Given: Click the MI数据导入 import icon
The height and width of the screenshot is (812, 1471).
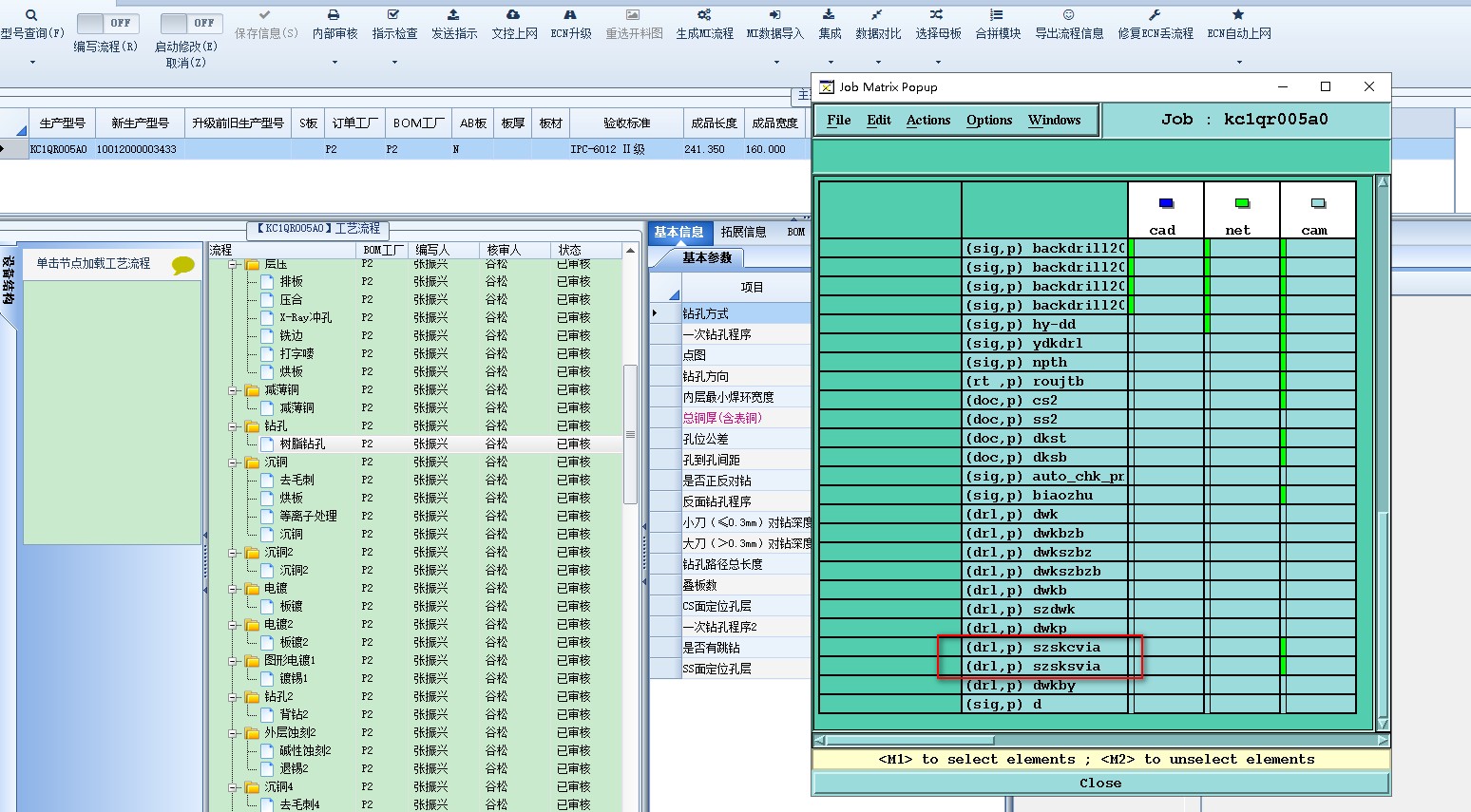Looking at the screenshot, I should (x=774, y=15).
